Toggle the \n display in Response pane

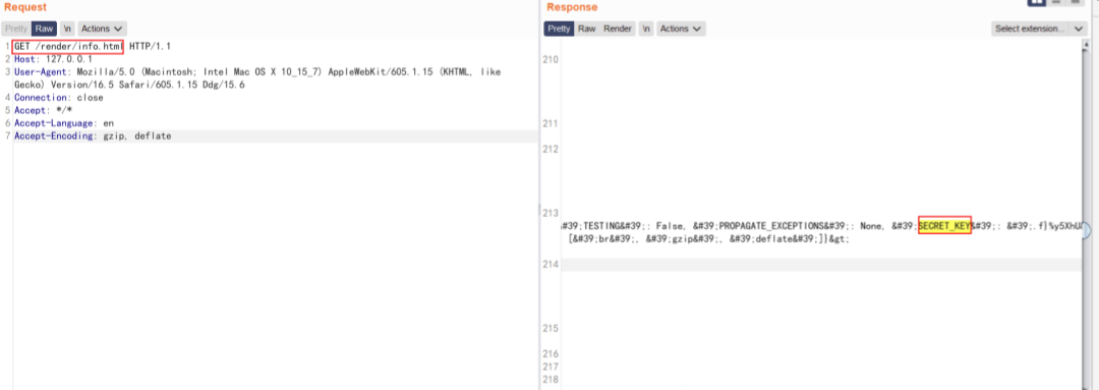pyautogui.click(x=646, y=29)
